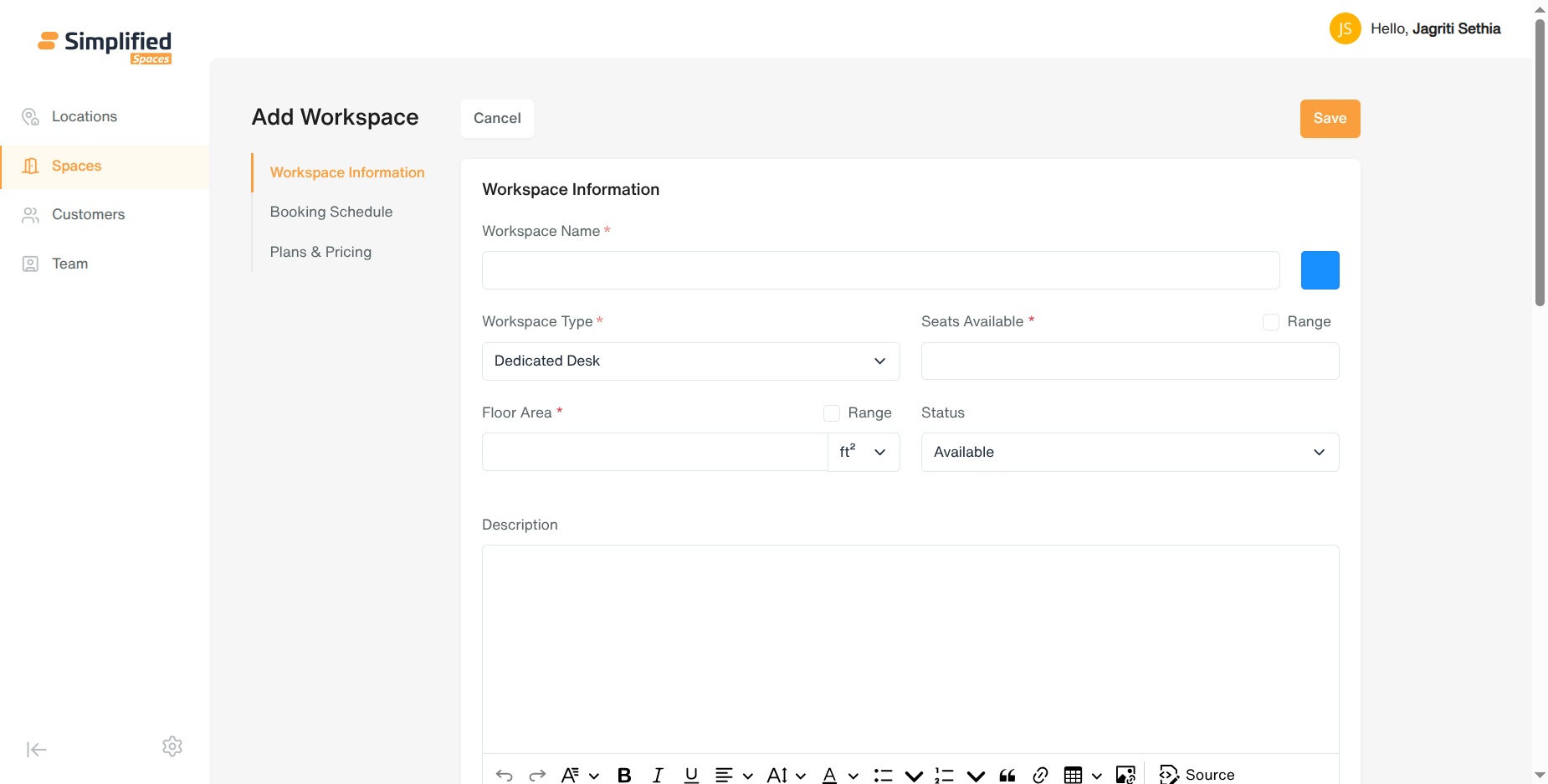
Task: Insert a block quote in description
Action: (1007, 775)
